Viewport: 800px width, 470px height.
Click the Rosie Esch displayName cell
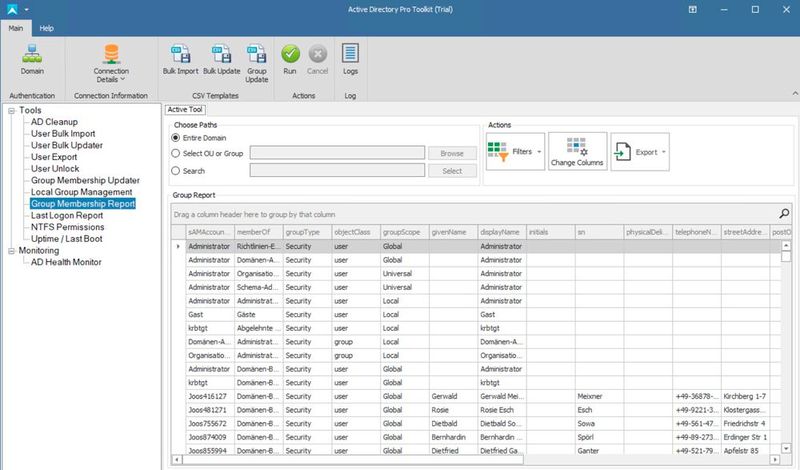tap(502, 410)
